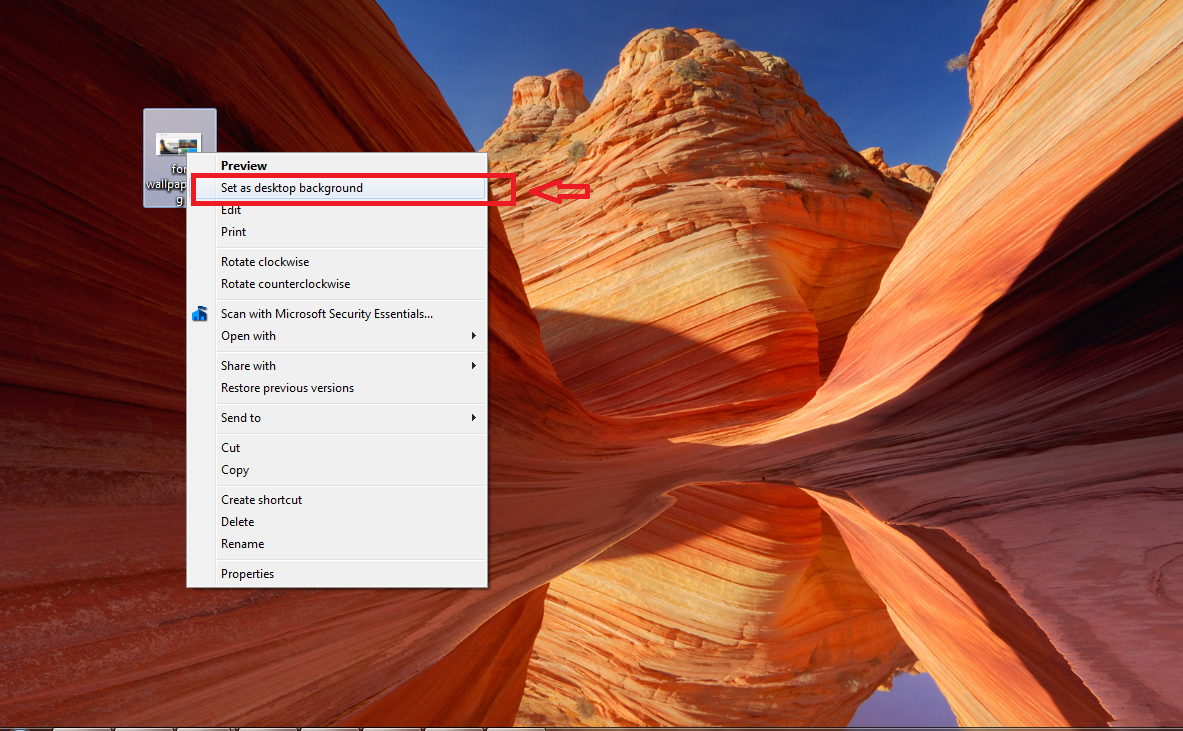Choose Copy from the context menu
This screenshot has height=731, width=1183.
[x=235, y=470]
